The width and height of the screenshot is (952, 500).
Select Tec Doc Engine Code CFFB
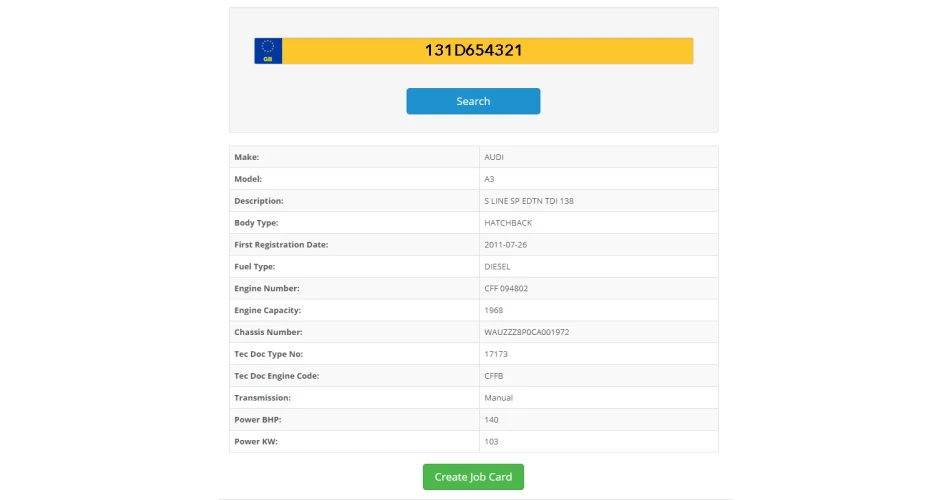[x=493, y=376]
